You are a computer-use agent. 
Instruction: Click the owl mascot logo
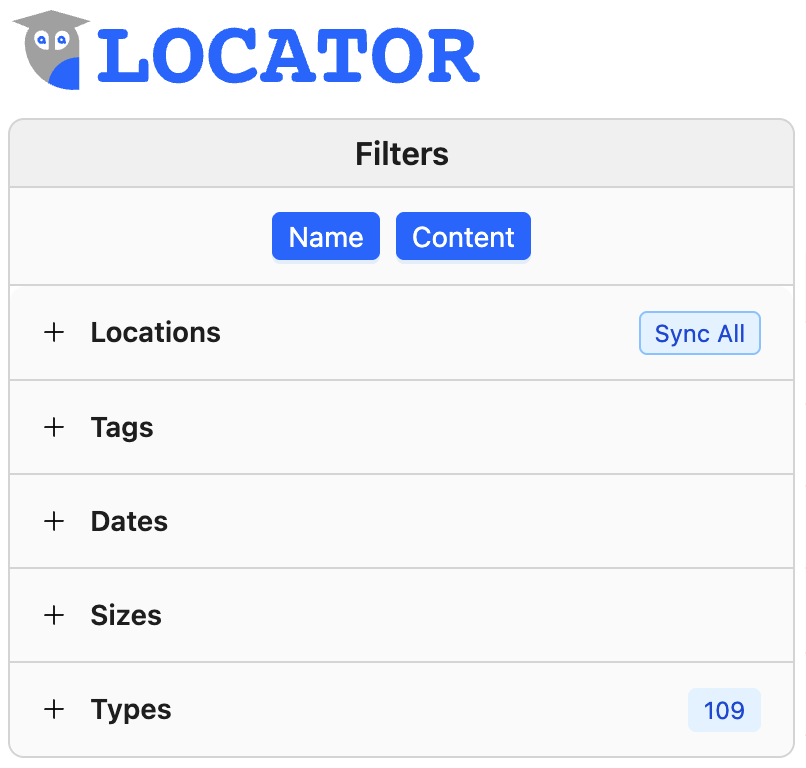coord(48,48)
